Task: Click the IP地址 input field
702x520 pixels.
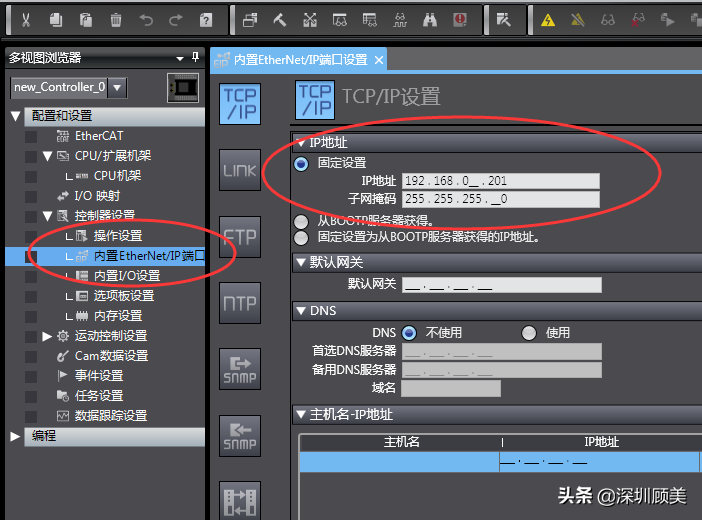Action: pos(501,181)
